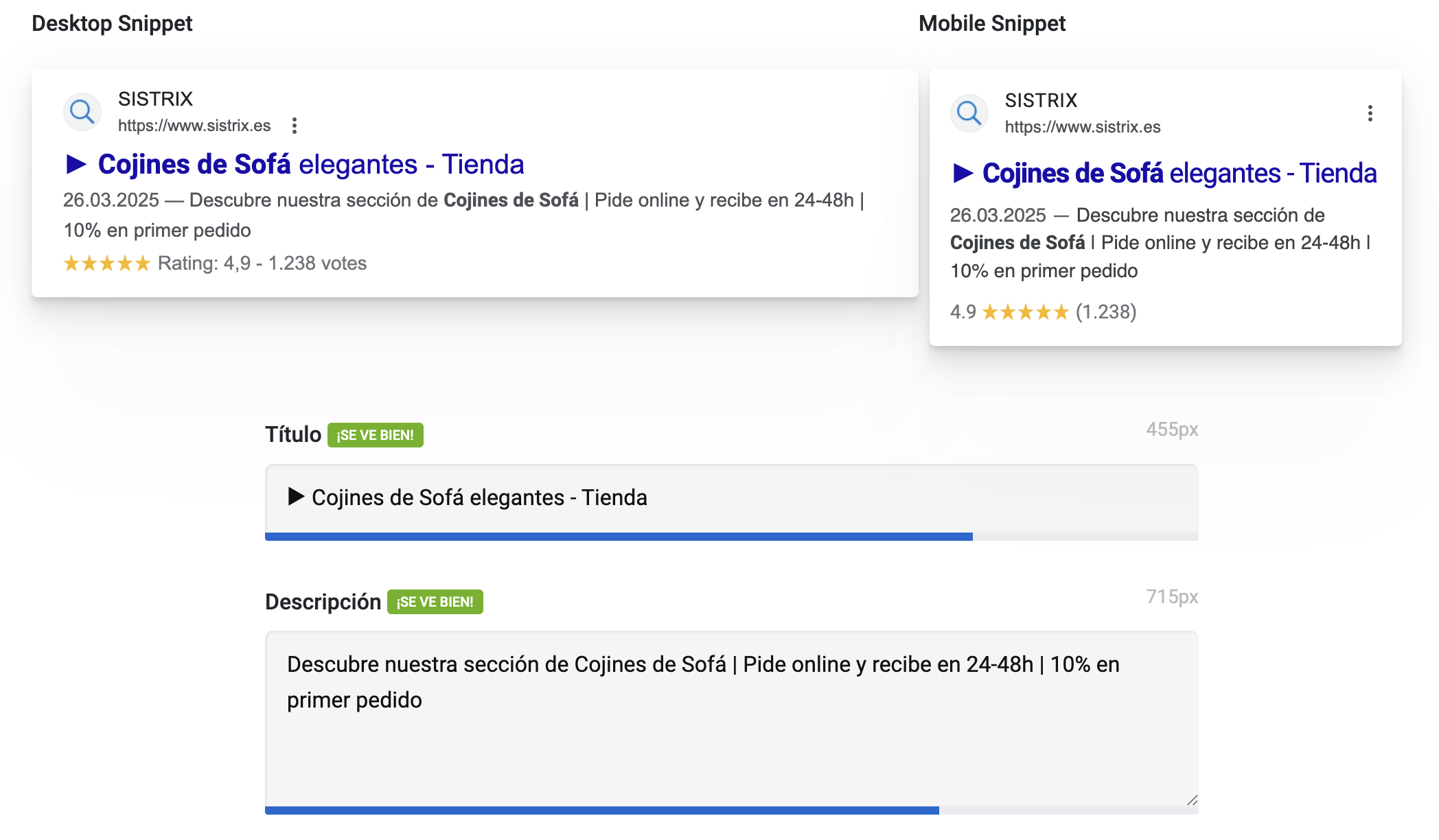The height and width of the screenshot is (840, 1439).
Task: Click the resize handle of the Descripción textarea
Action: click(1192, 800)
